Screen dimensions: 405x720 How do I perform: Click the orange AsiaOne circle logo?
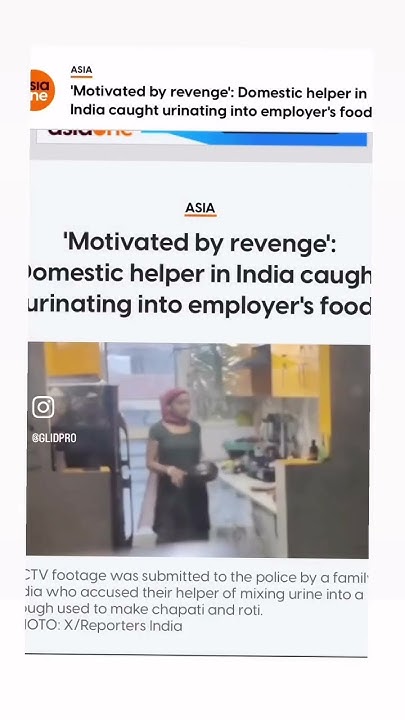pos(42,90)
